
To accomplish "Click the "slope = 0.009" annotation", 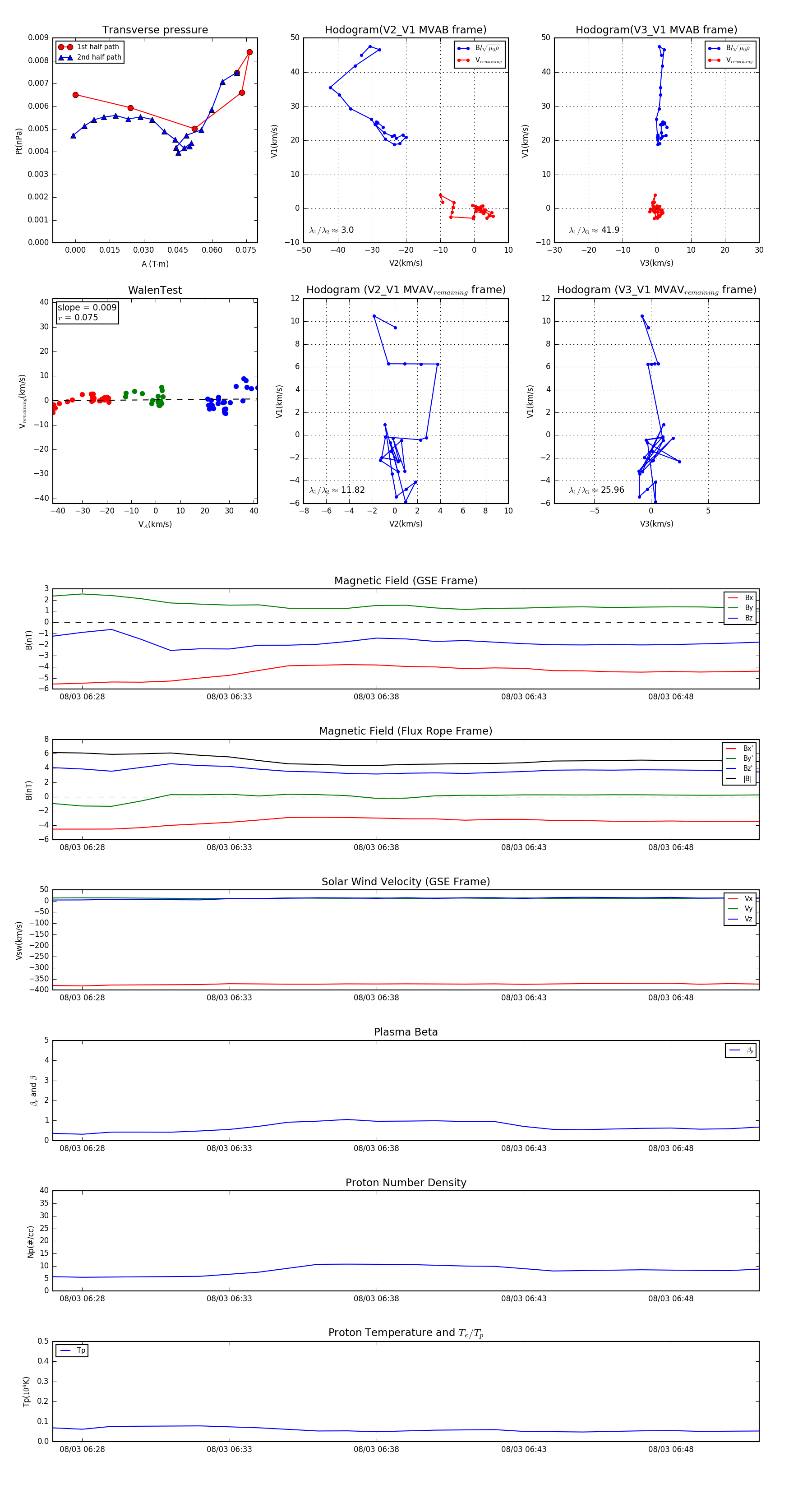I will [x=87, y=308].
